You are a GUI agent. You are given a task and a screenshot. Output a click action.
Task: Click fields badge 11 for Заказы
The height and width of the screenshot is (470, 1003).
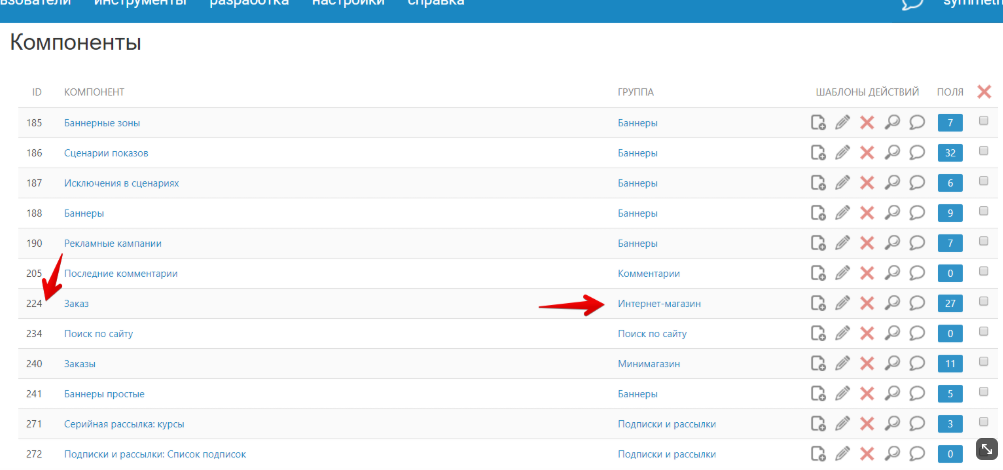(x=950, y=364)
